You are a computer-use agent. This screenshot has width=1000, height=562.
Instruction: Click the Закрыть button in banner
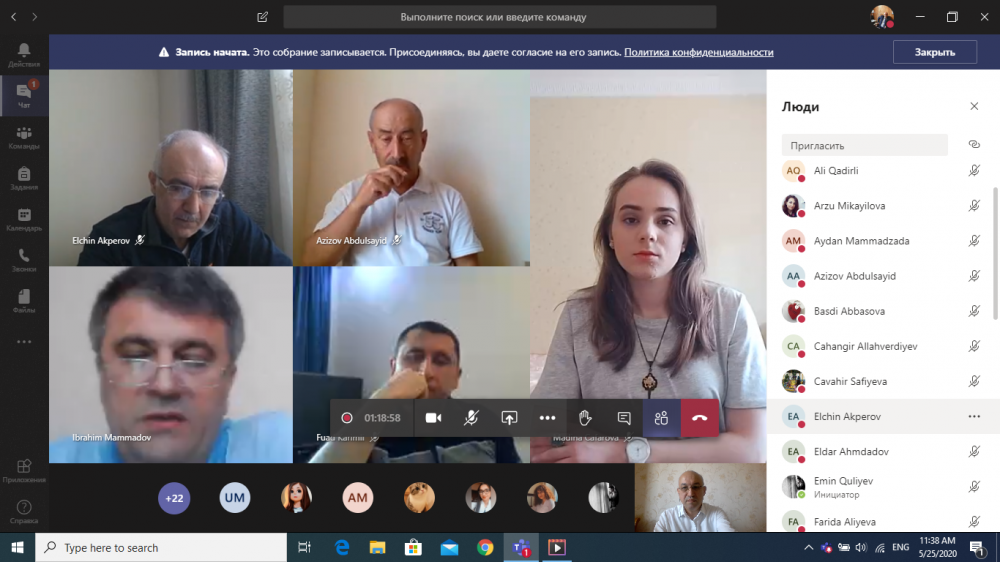(935, 52)
